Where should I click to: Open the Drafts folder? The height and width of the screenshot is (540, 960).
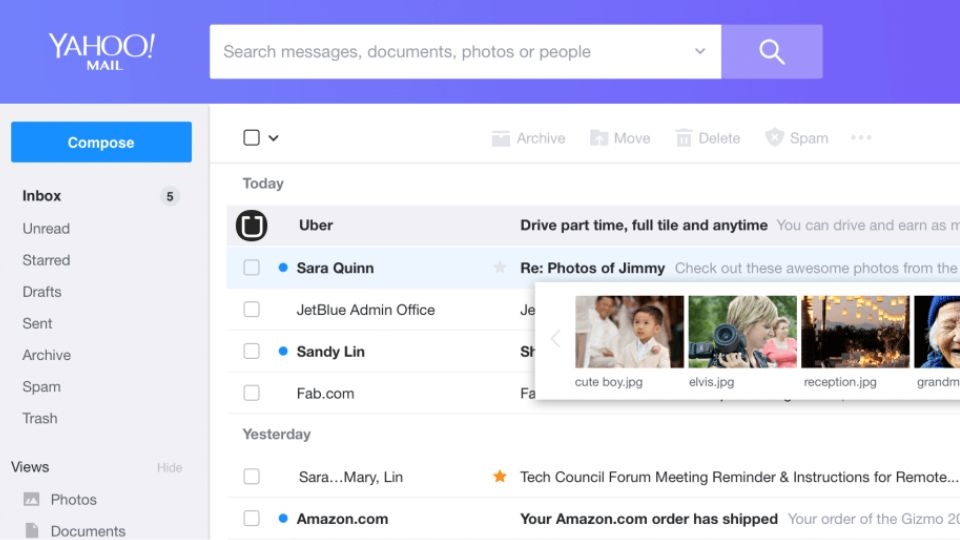pyautogui.click(x=42, y=291)
